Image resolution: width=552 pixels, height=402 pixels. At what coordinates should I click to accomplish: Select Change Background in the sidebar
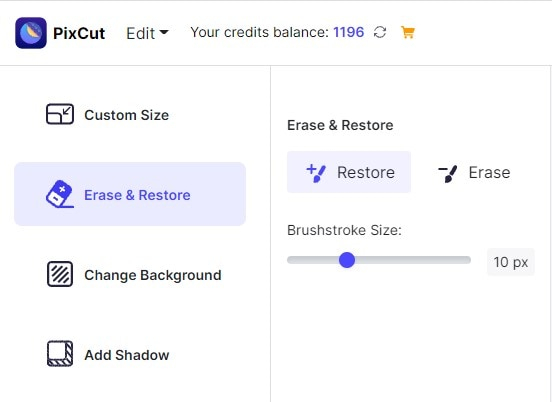(x=130, y=274)
